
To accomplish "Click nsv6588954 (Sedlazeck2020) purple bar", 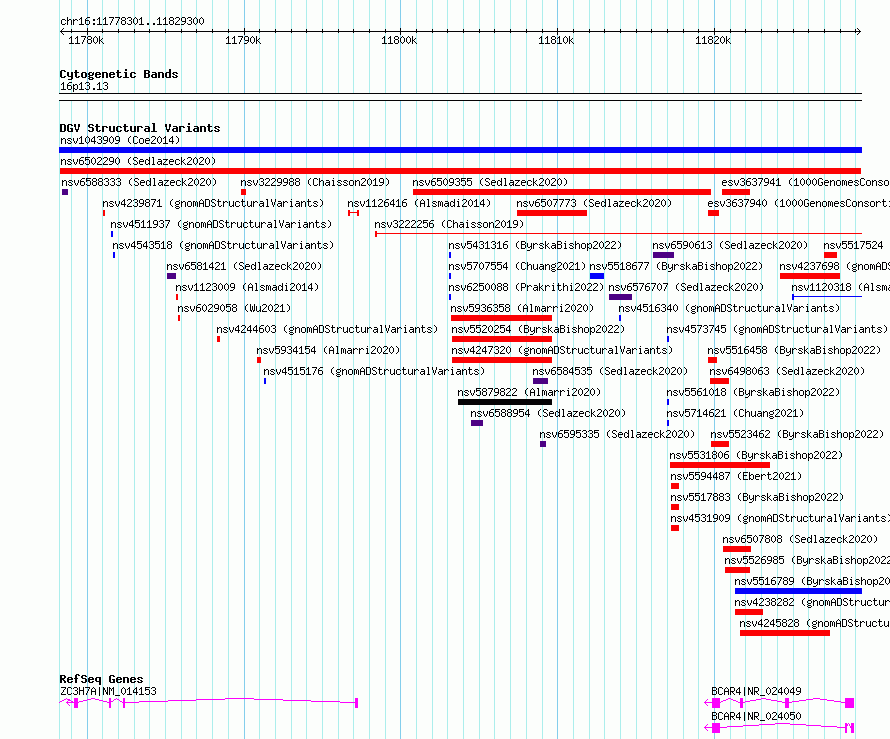I will pos(477,423).
